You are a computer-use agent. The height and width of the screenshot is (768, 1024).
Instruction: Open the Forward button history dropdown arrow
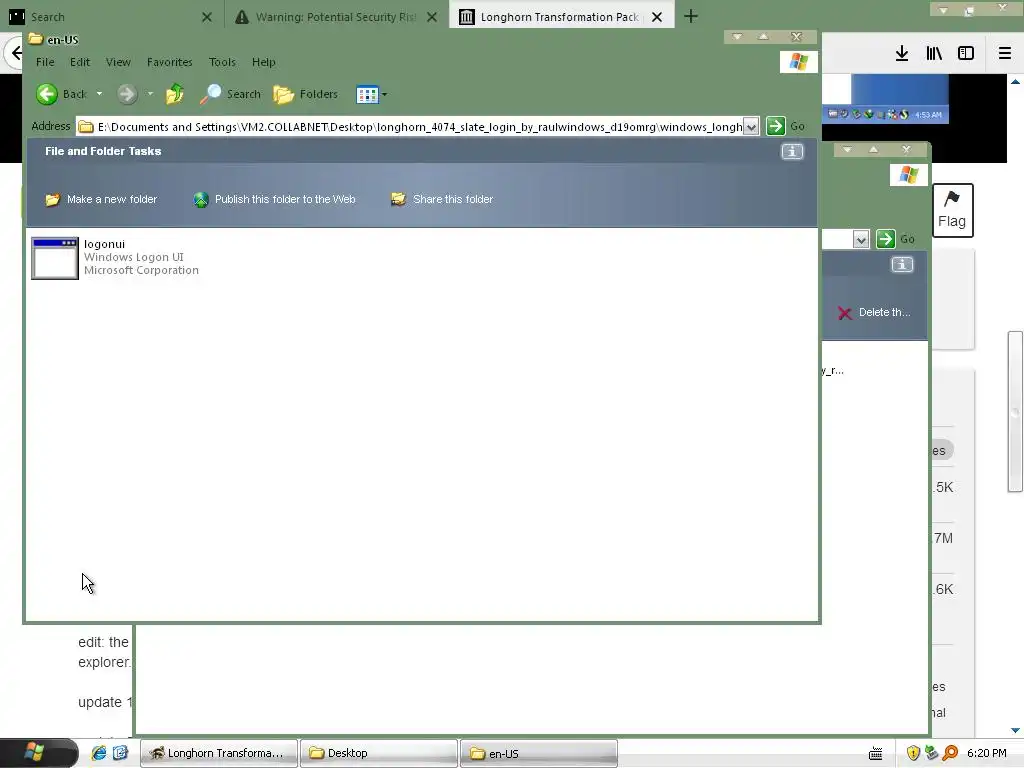tap(150, 94)
